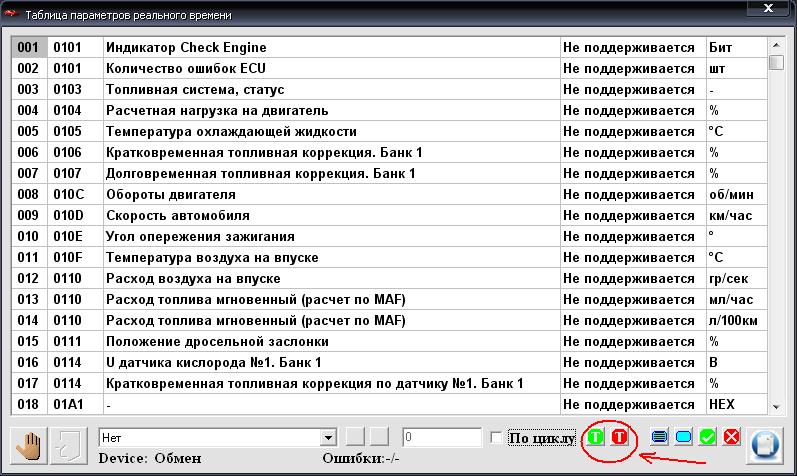Screen dimensions: 797x476
Task: Click the scrollbar down arrow
Action: [776, 406]
